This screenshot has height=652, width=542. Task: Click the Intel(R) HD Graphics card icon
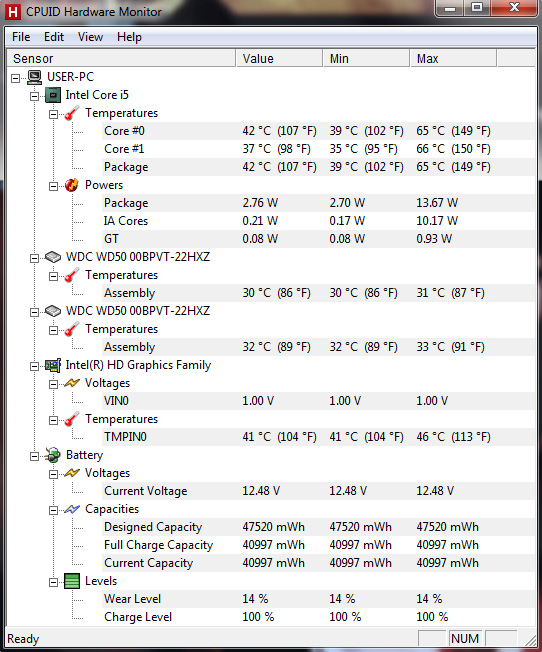tap(53, 365)
